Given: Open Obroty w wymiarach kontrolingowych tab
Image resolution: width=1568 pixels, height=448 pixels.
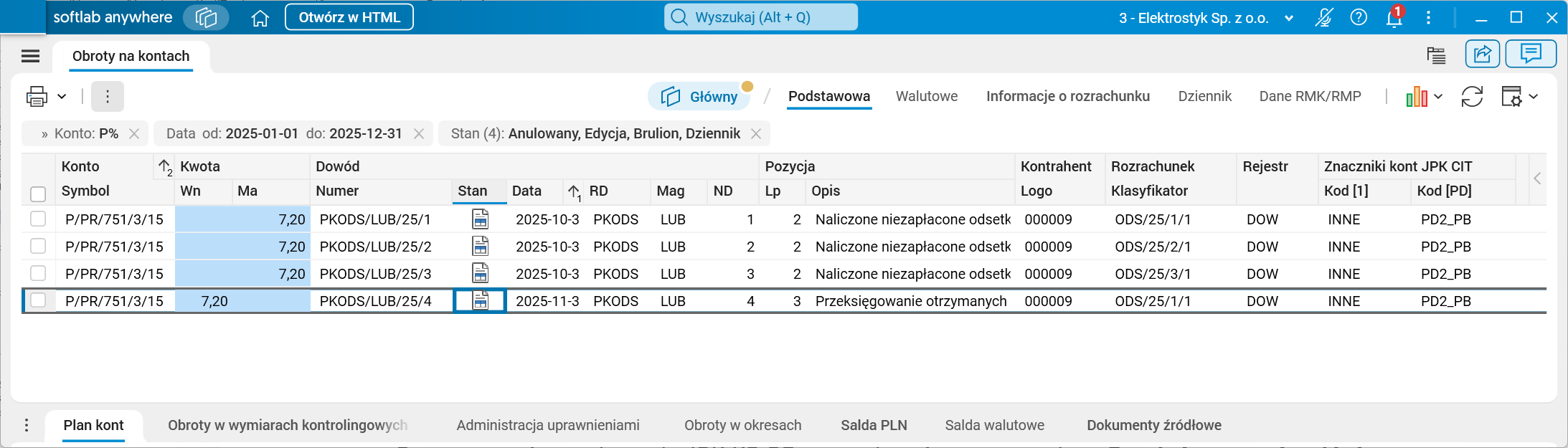Looking at the screenshot, I should pyautogui.click(x=288, y=425).
